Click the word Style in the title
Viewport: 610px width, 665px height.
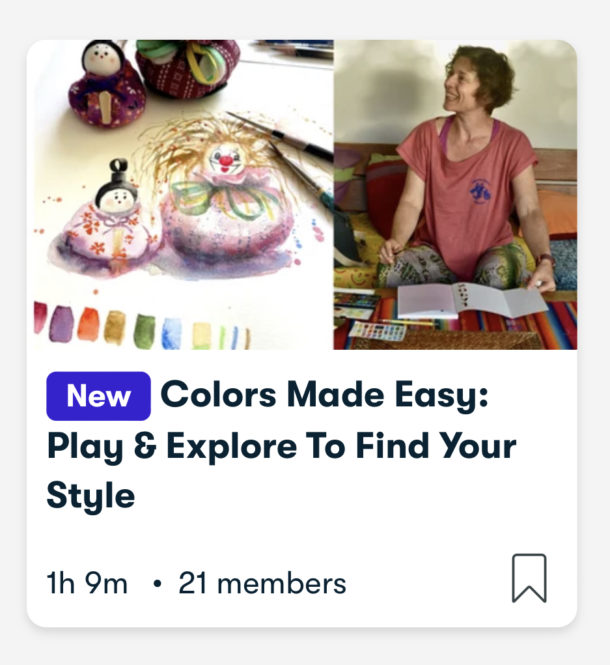pos(91,496)
